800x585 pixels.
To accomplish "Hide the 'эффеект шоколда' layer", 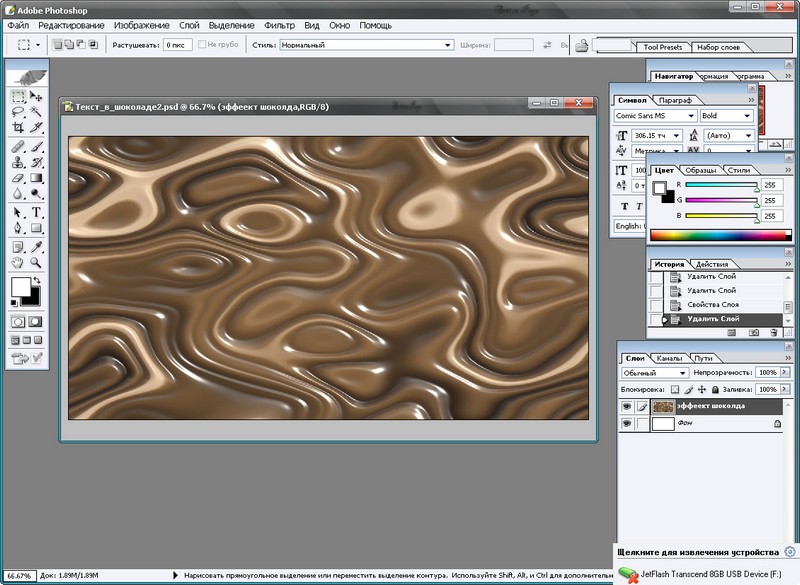I will tap(627, 407).
